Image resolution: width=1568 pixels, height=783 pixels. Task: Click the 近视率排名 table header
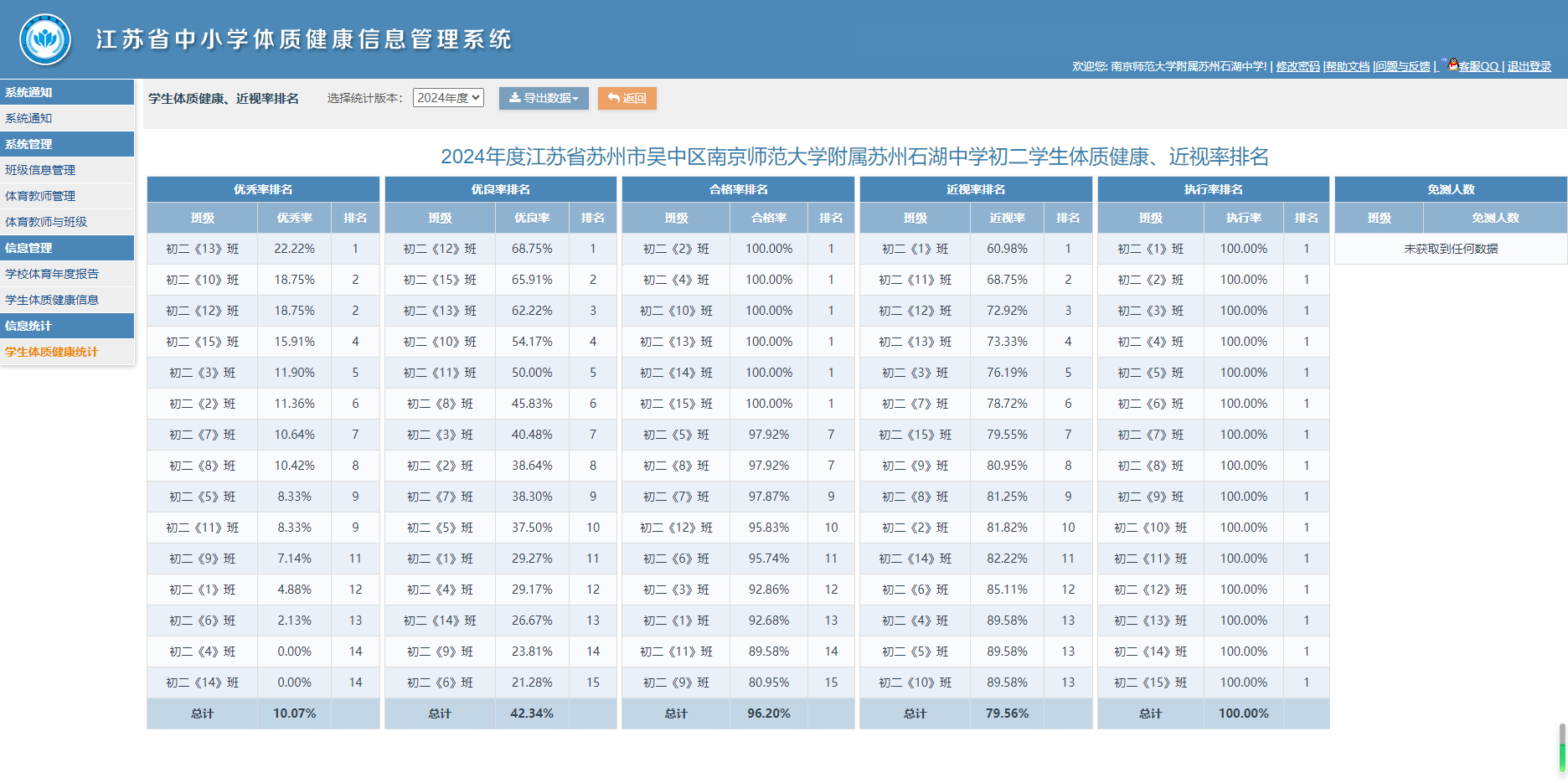pyautogui.click(x=976, y=189)
